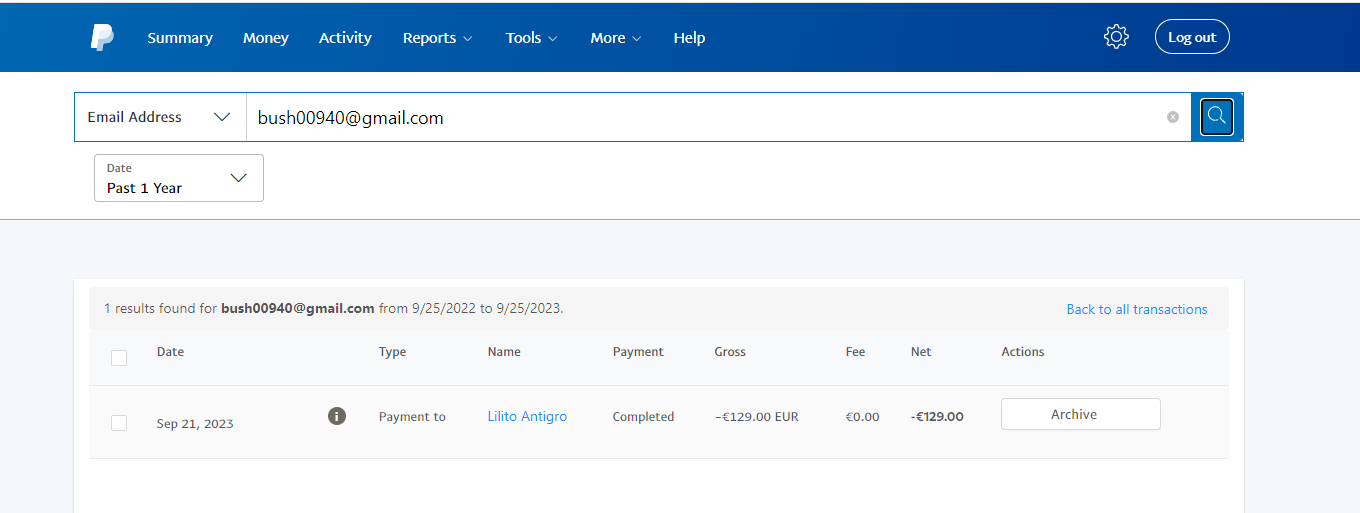Screen dimensions: 1360x513
Task: Open the Email Address search type dropdown
Action: coord(160,117)
